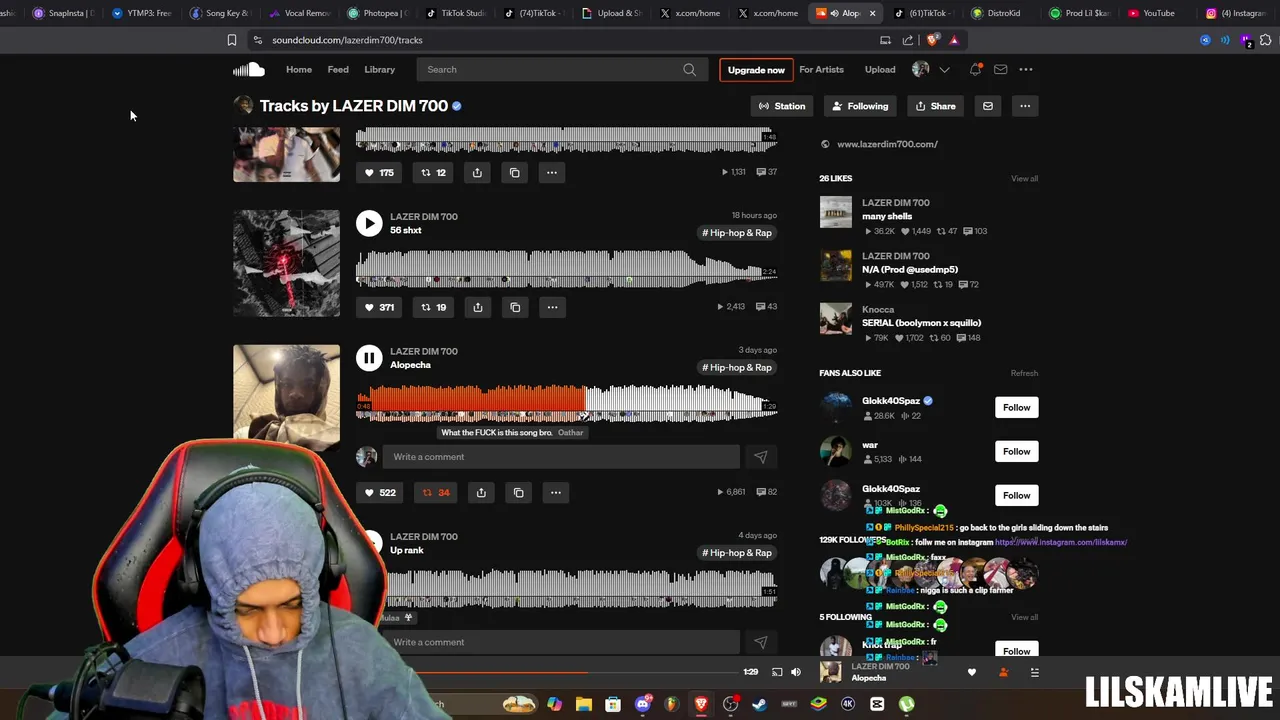Refresh the Fans Also Like list
Image resolution: width=1280 pixels, height=720 pixels.
(x=1024, y=373)
